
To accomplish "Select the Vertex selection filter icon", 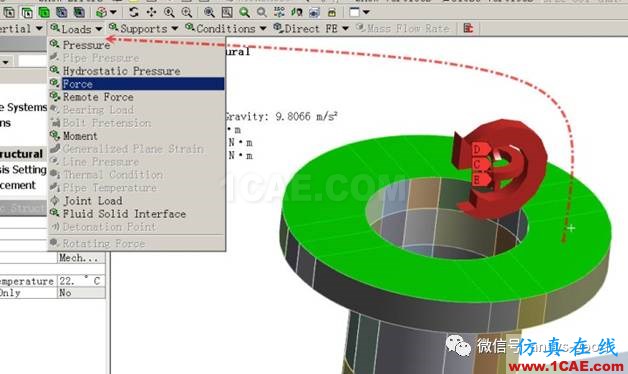I will 9,12.
